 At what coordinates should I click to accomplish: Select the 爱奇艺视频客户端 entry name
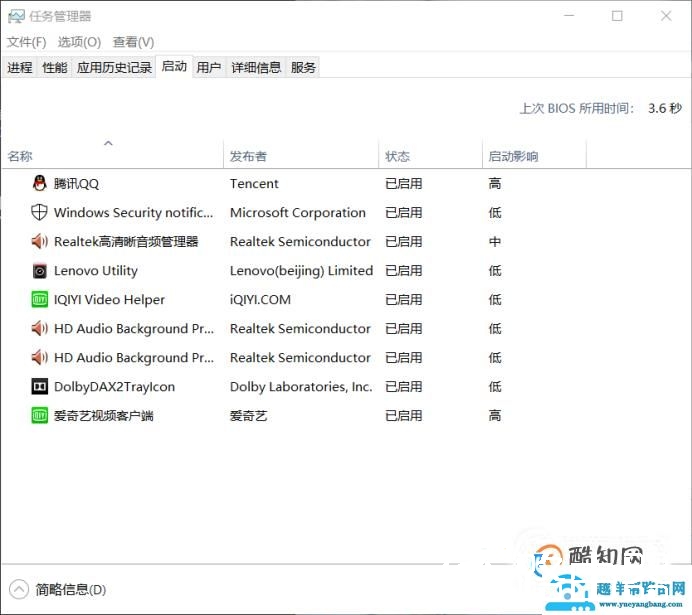104,416
